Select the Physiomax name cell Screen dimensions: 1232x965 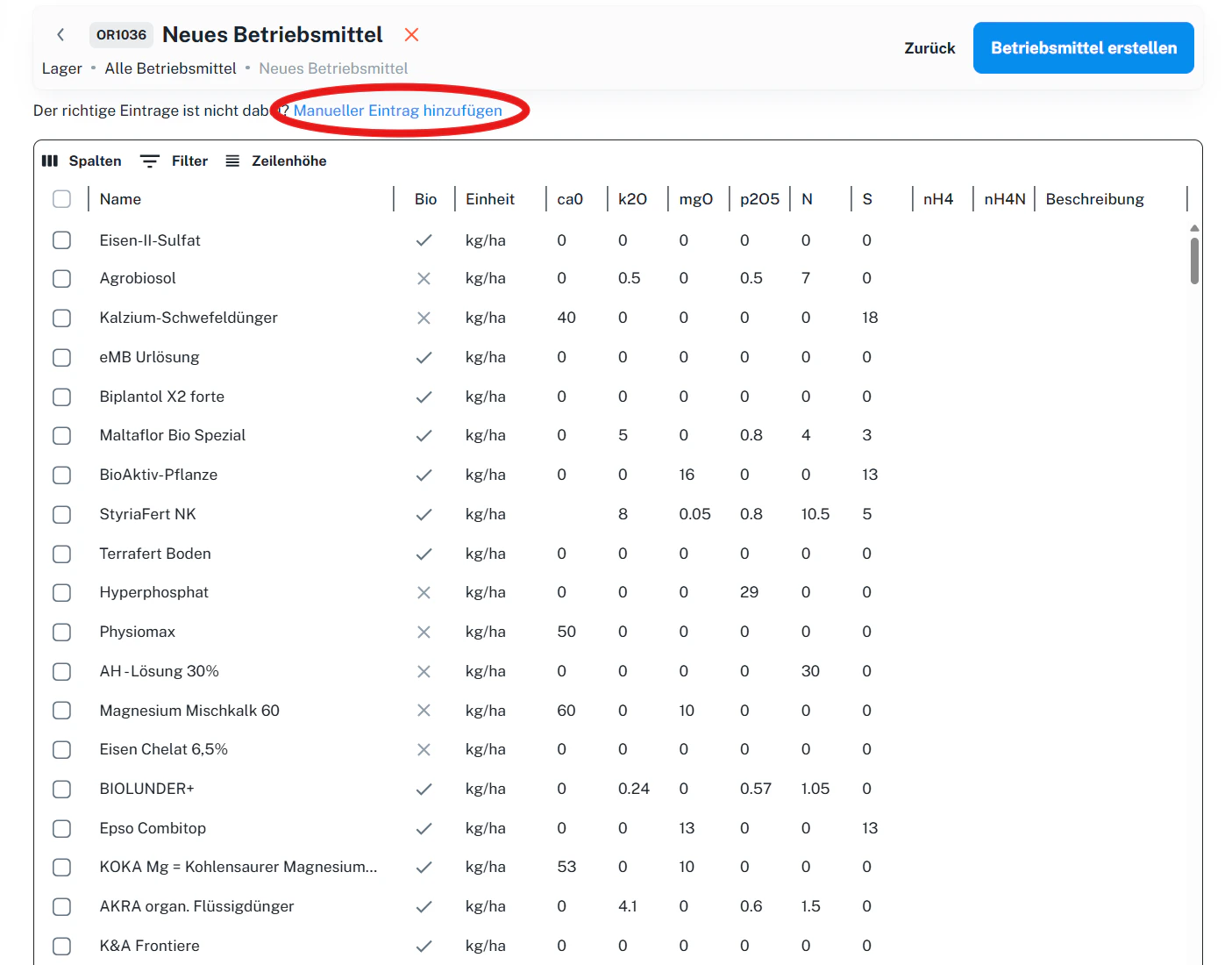pos(137,632)
